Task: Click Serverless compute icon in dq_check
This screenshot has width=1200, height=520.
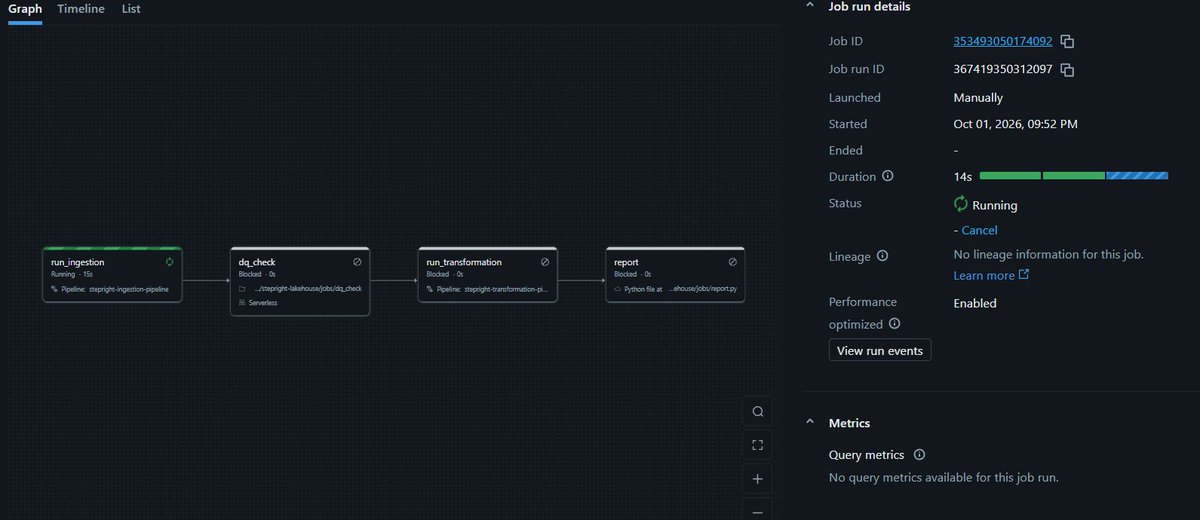Action: click(x=242, y=302)
